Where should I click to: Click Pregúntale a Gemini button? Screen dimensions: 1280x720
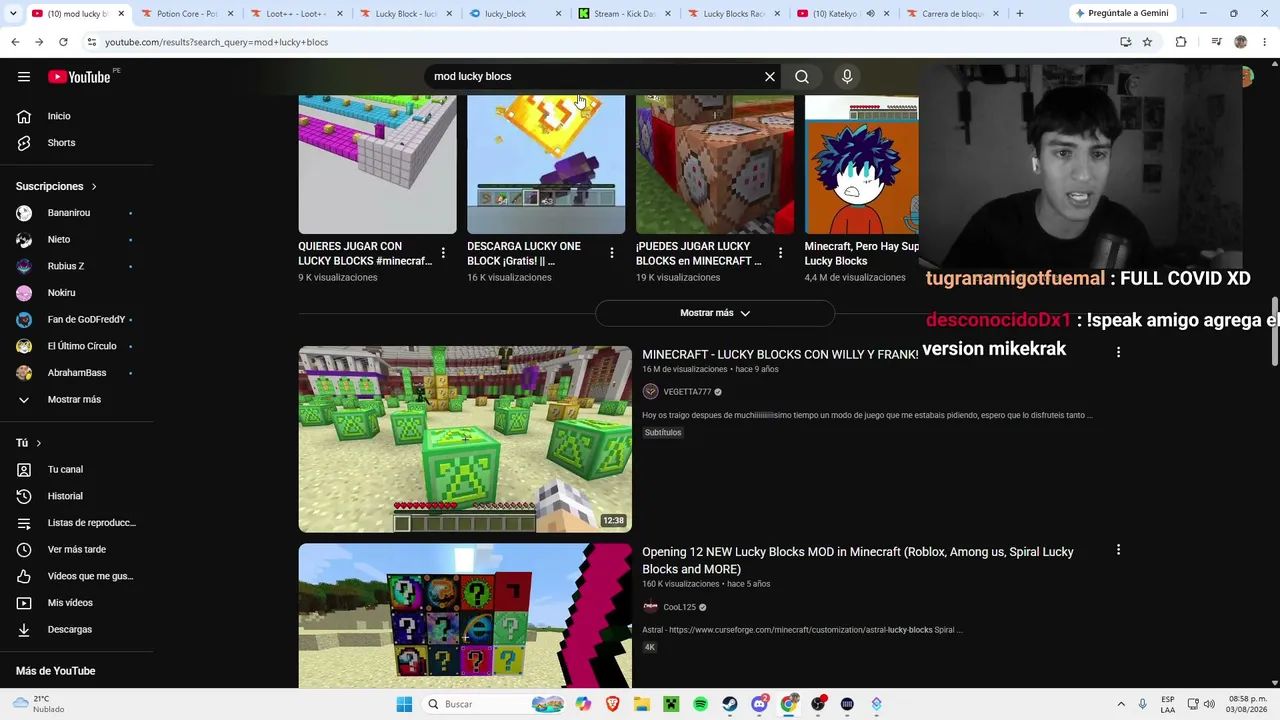(1122, 13)
